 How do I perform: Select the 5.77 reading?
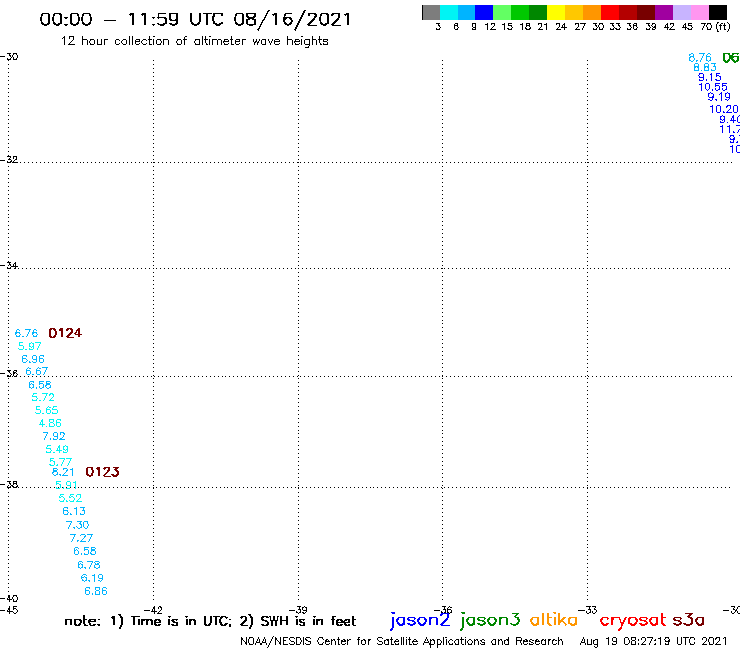click(60, 462)
